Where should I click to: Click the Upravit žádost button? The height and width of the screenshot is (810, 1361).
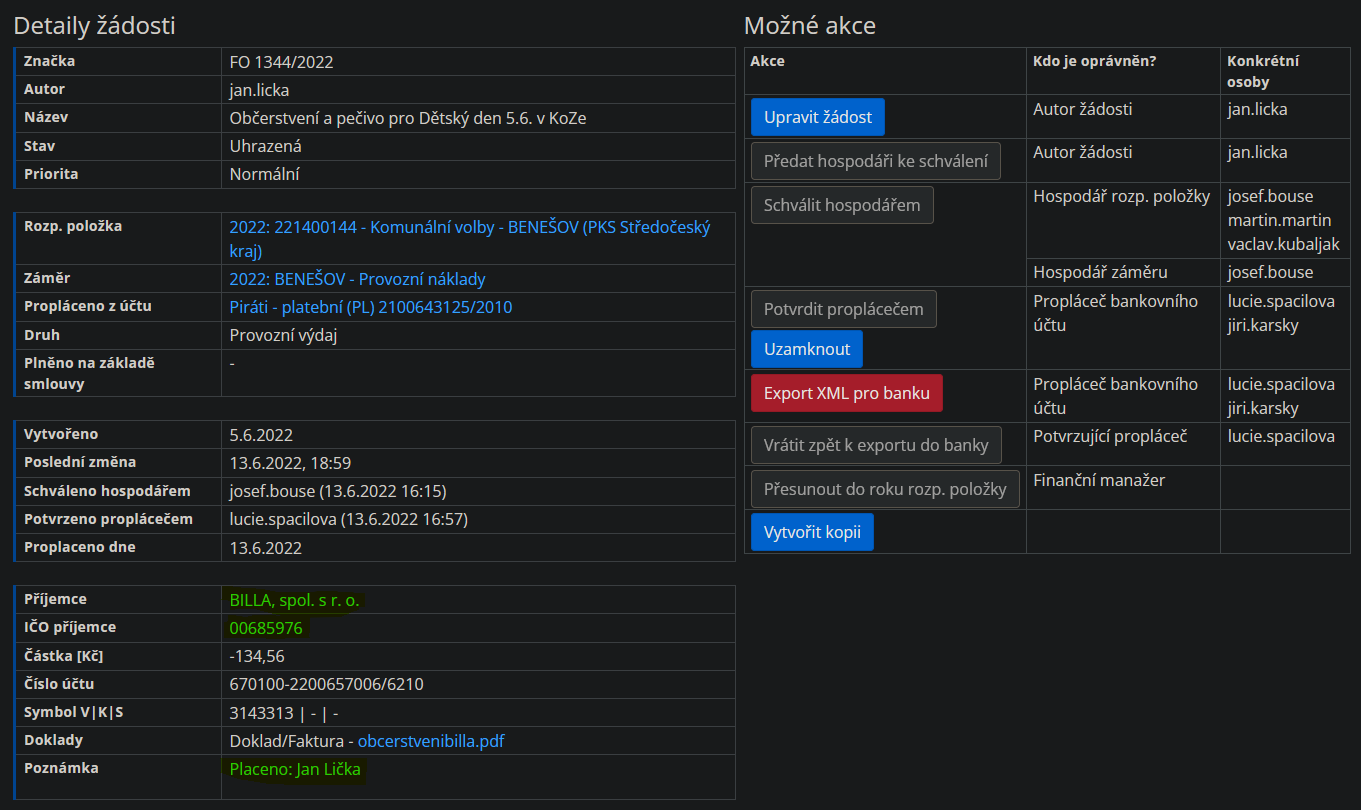[x=817, y=117]
